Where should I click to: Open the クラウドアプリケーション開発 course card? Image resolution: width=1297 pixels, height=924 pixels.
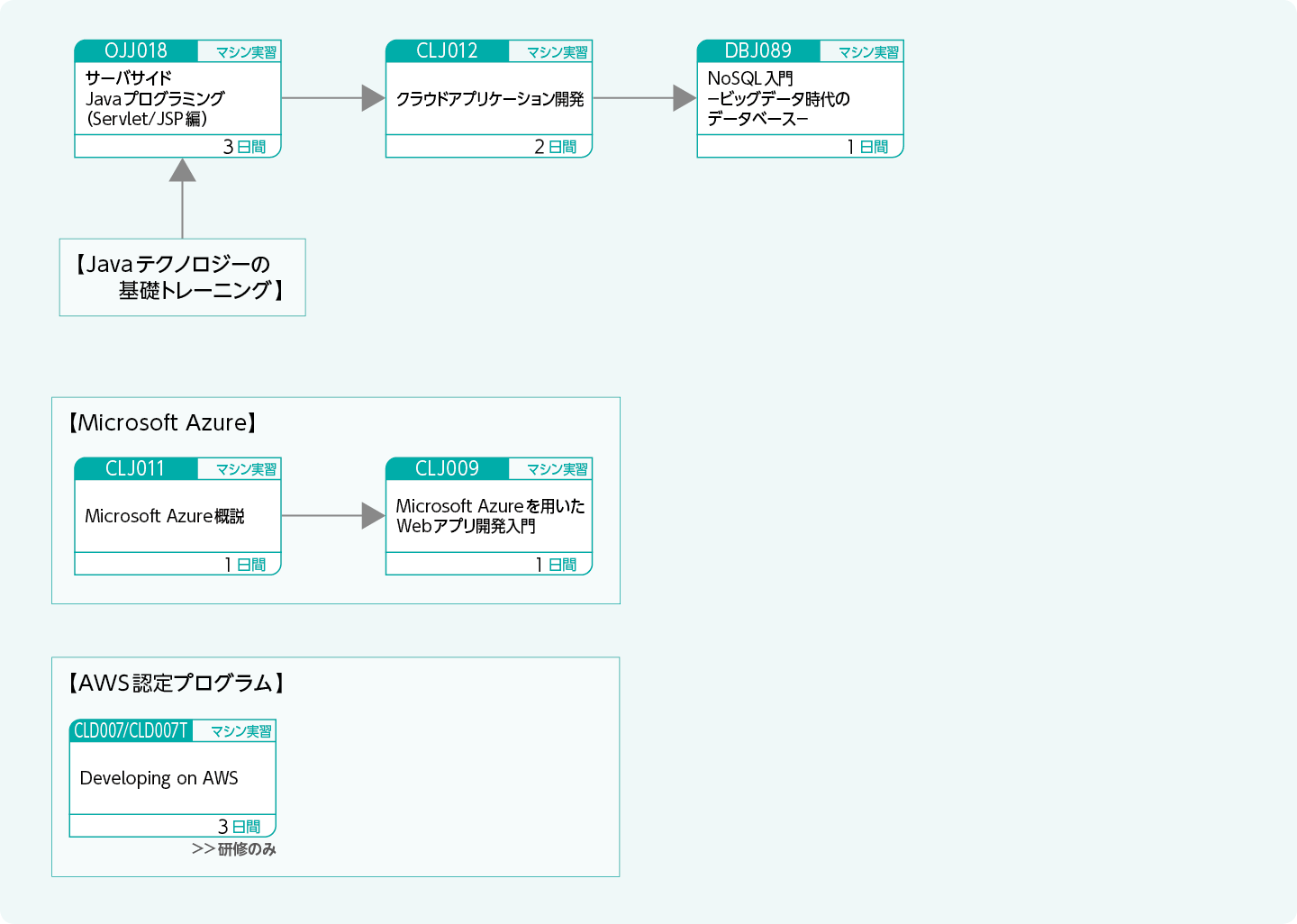coord(489,98)
